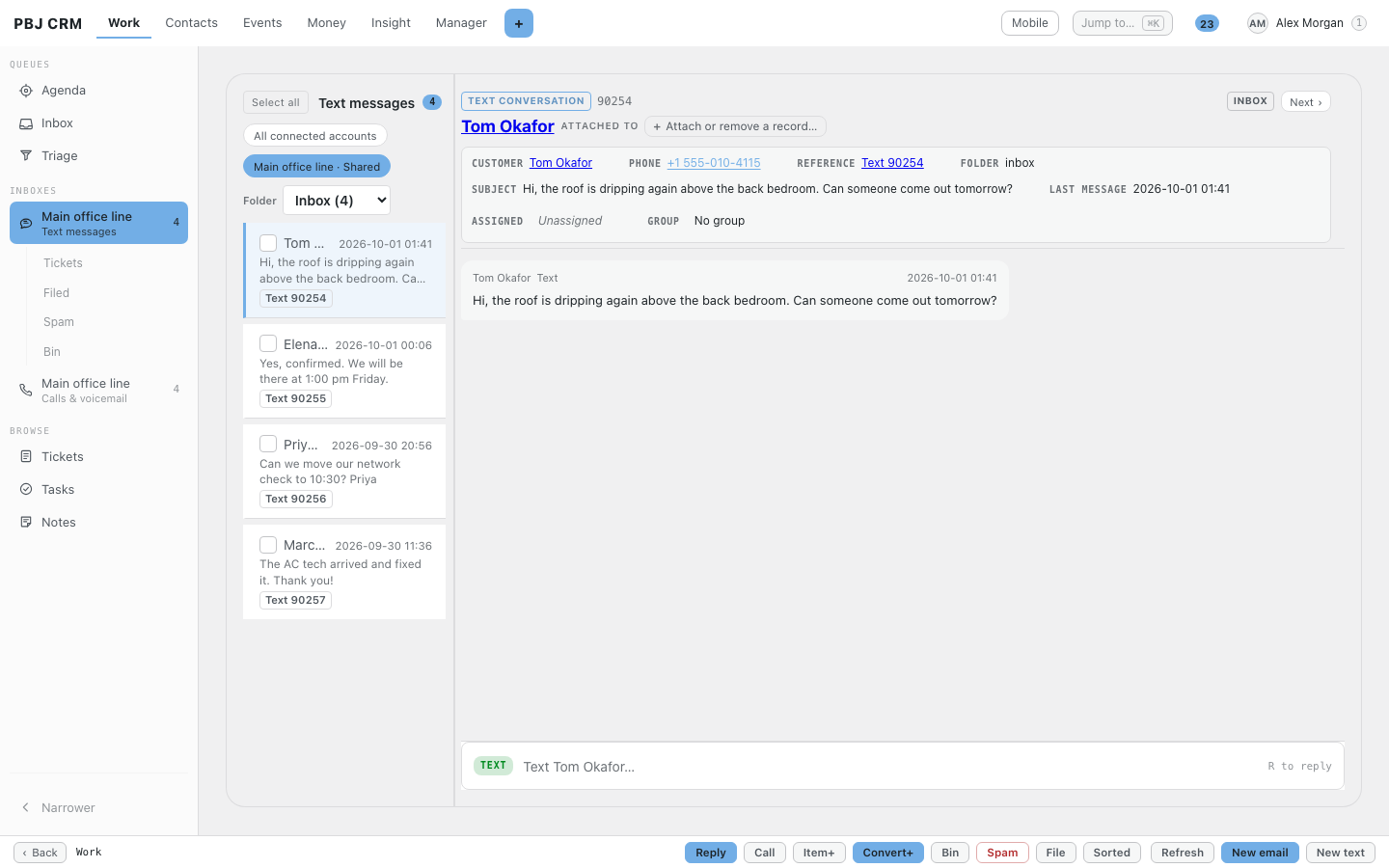Screen dimensions: 1389x868
Task: Toggle the All connected accounts filter
Action: [315, 136]
